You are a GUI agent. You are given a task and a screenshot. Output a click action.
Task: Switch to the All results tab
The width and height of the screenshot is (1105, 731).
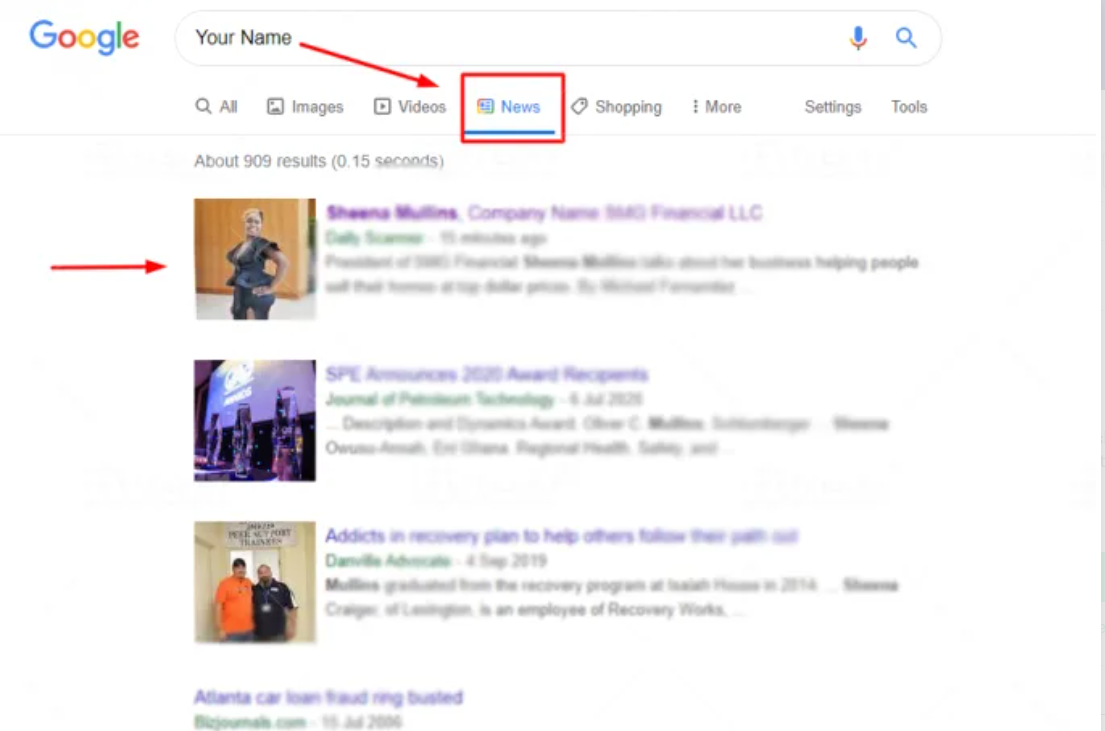coord(217,107)
